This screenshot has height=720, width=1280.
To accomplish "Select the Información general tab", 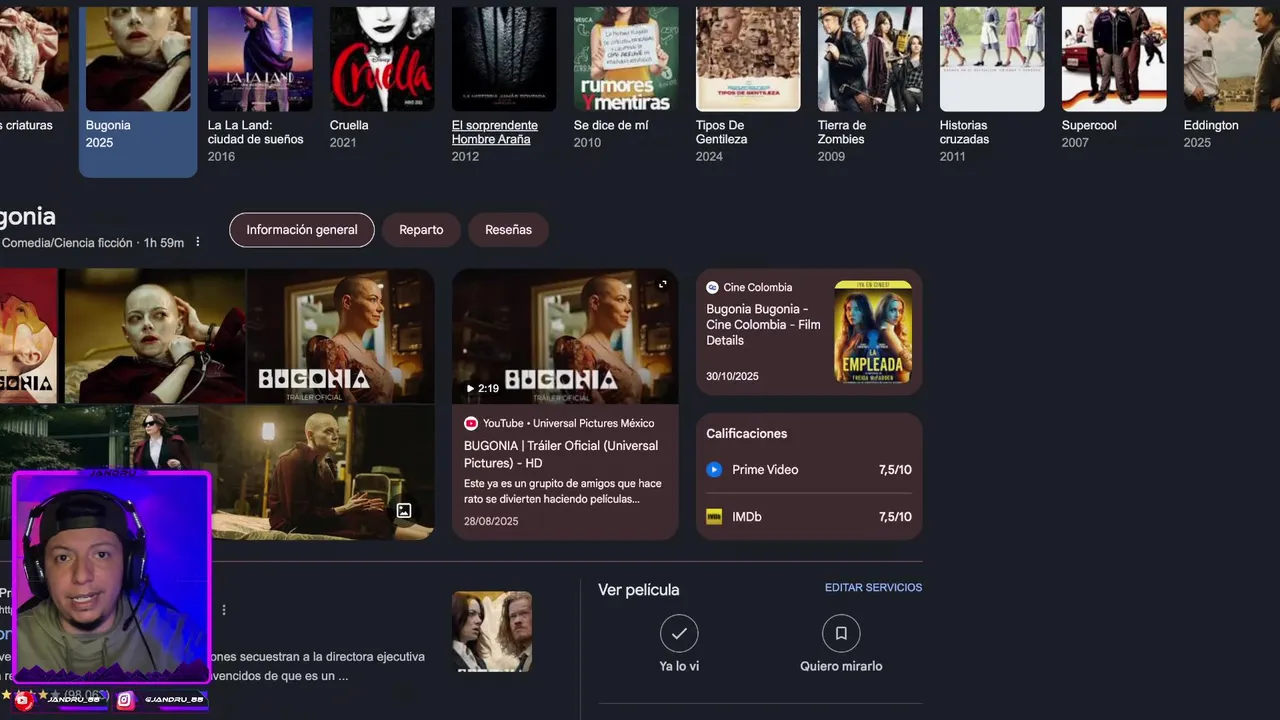I will click(x=302, y=230).
